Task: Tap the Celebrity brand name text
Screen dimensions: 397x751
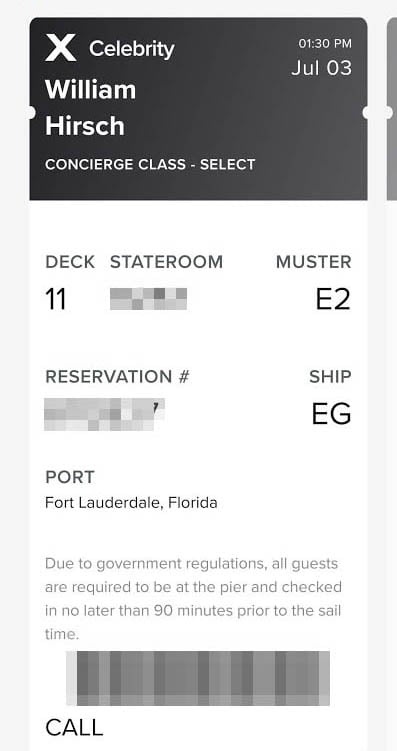Action: point(132,49)
